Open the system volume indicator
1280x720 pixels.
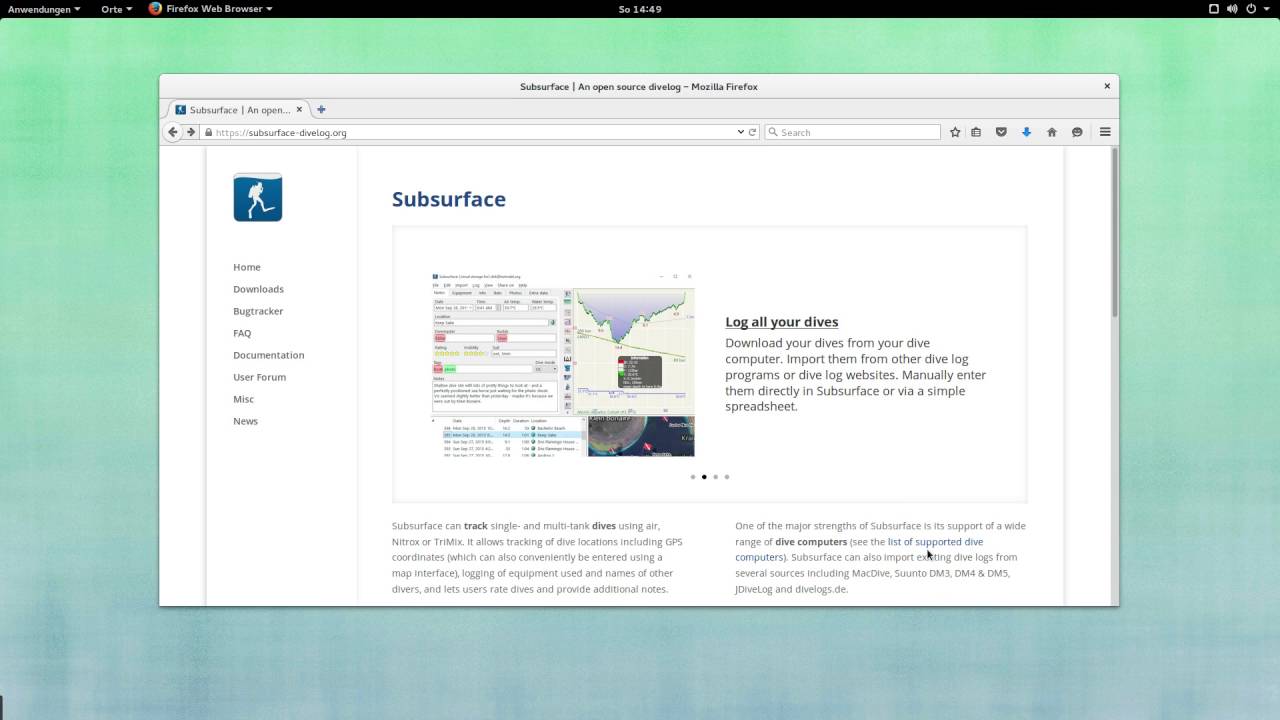click(x=1233, y=9)
